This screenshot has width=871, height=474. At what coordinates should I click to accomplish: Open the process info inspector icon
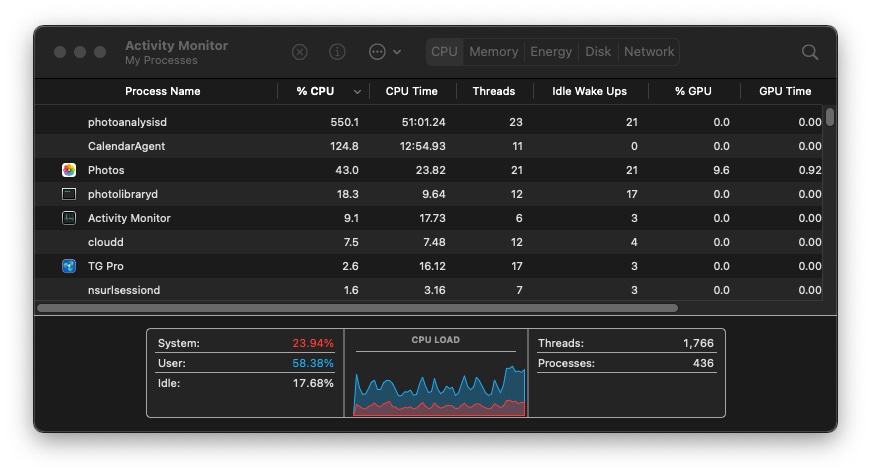point(337,52)
